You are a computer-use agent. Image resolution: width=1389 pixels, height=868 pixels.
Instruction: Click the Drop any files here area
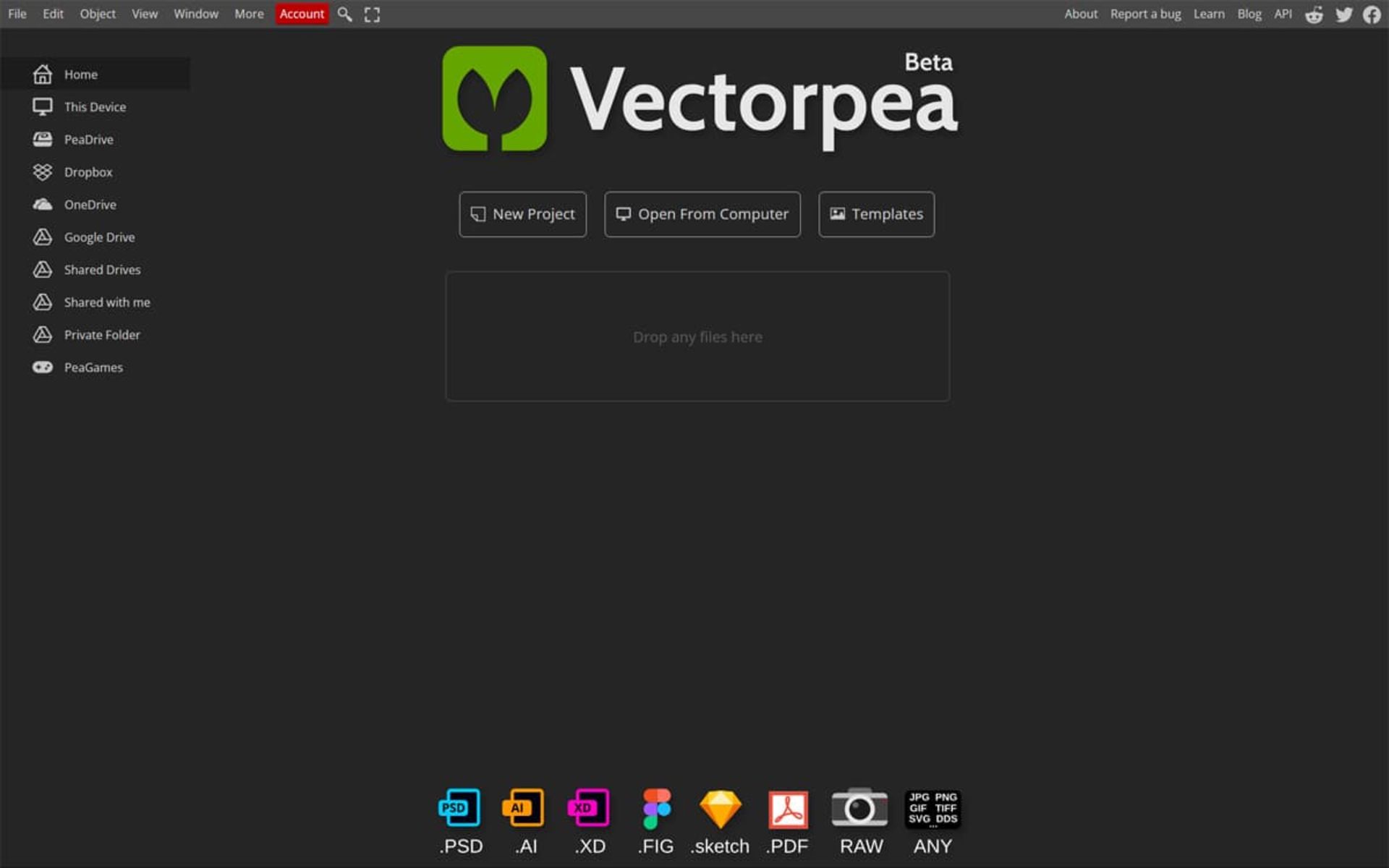coord(697,336)
